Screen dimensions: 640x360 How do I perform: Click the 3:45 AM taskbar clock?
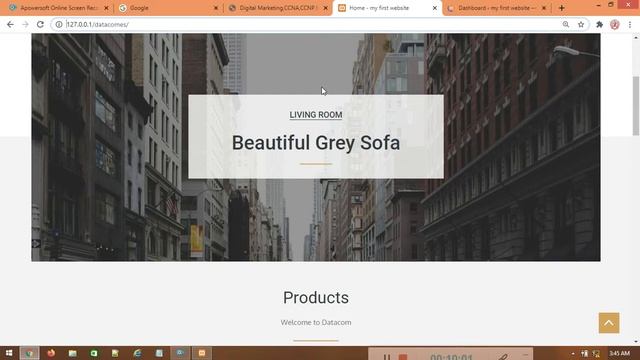pyautogui.click(x=620, y=353)
